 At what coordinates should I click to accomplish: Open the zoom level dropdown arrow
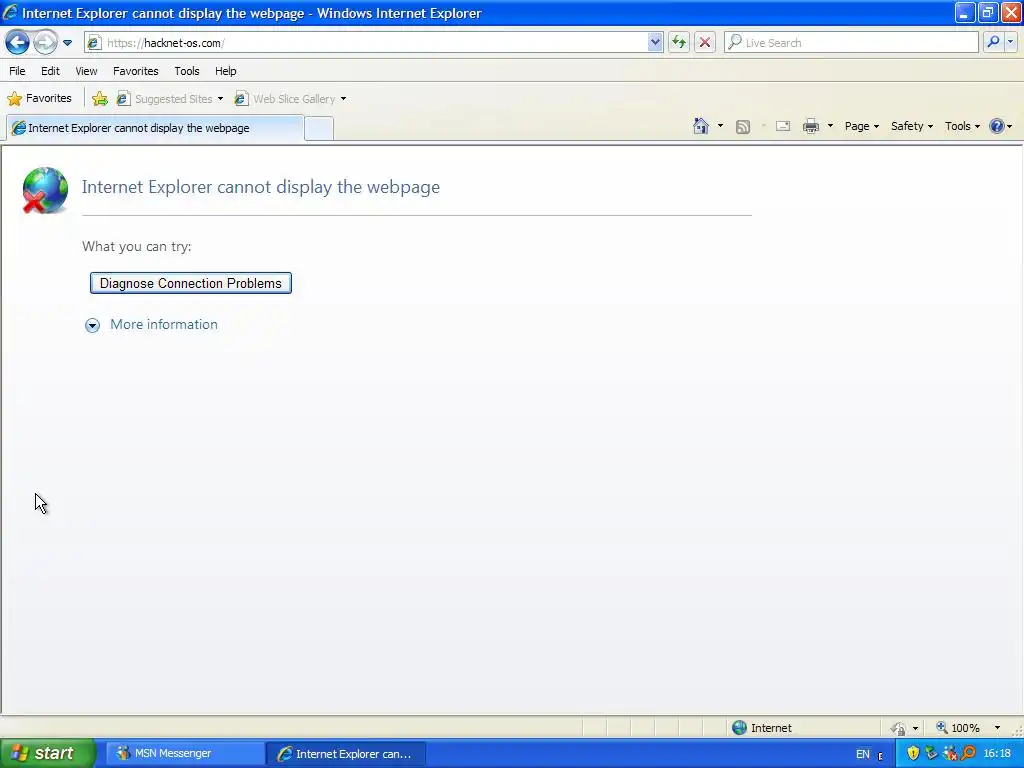pyautogui.click(x=997, y=728)
